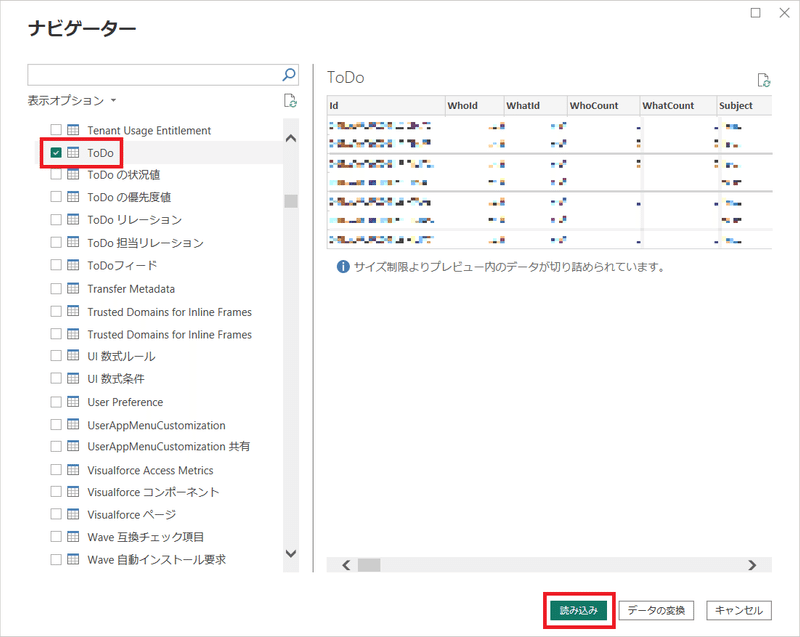Check the ToDo リレーション checkbox
800x637 pixels.
(56, 219)
